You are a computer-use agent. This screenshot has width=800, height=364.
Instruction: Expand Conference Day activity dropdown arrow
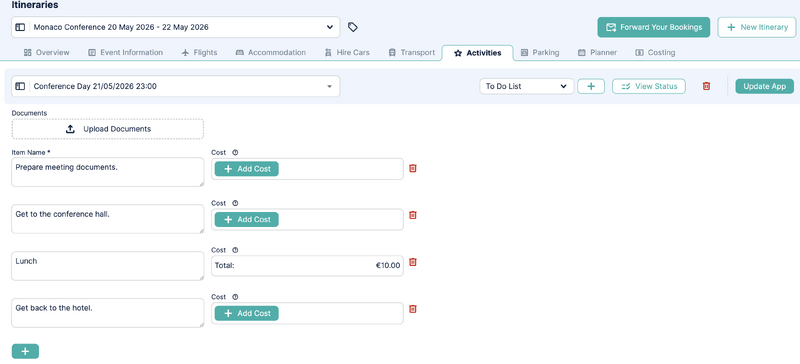330,86
